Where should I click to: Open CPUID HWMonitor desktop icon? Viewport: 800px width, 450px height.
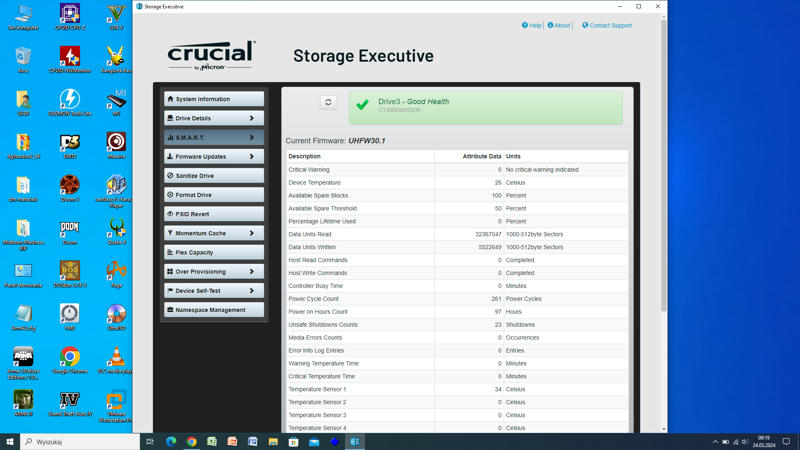[70, 59]
